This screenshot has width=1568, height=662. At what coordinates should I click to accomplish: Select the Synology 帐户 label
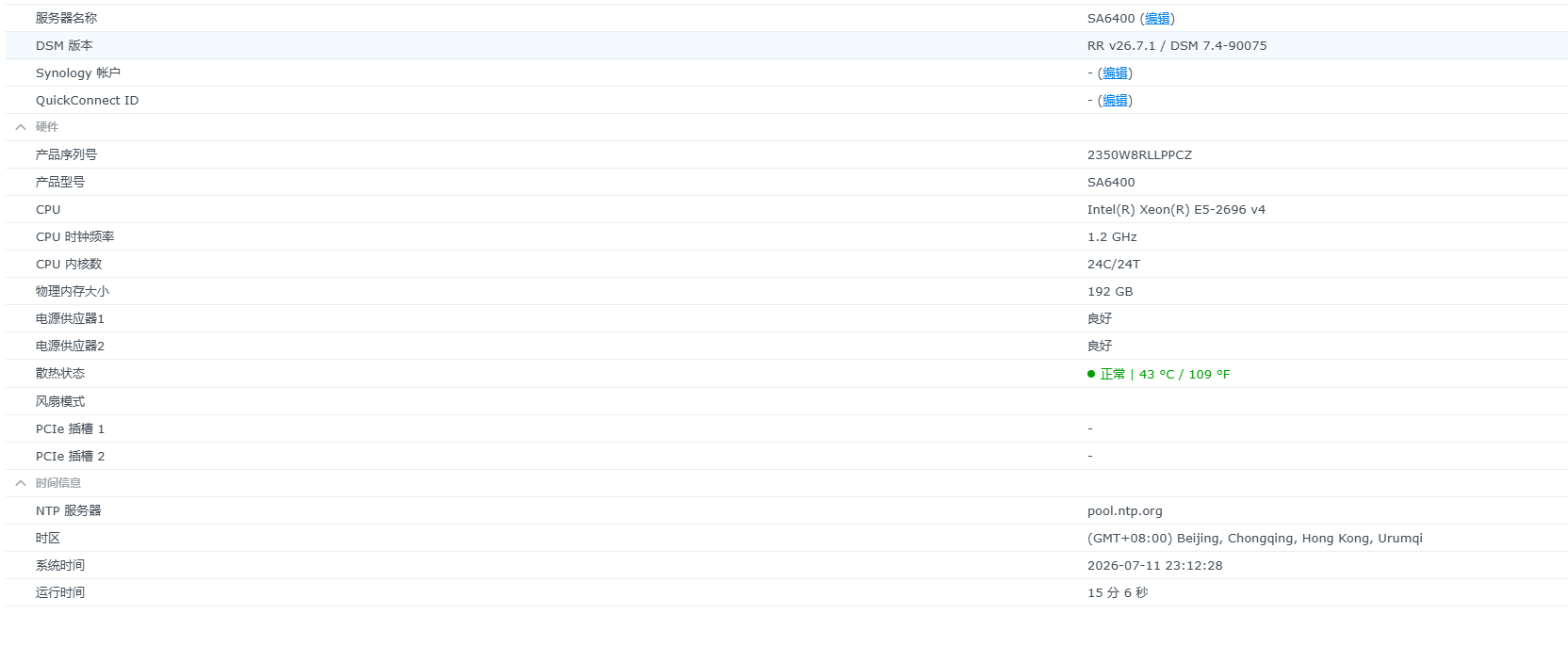click(x=78, y=73)
